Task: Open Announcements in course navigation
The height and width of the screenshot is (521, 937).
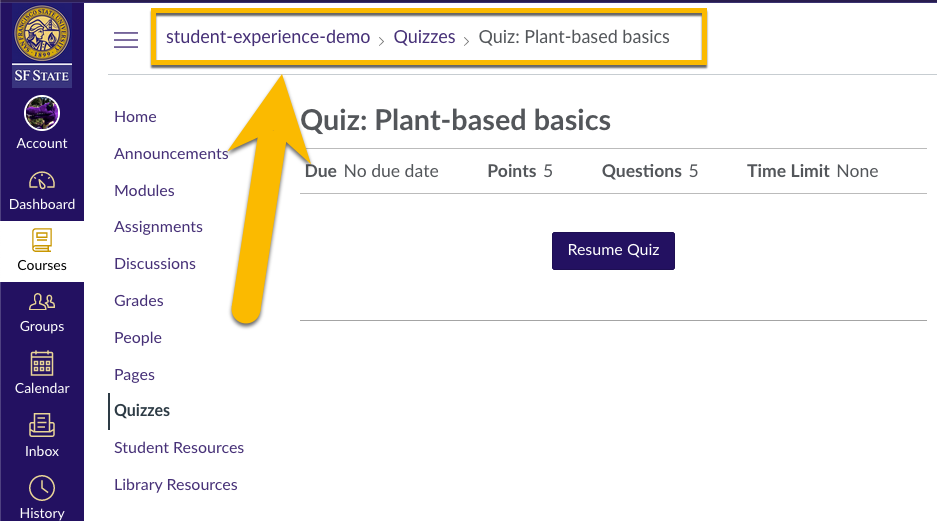Action: [171, 154]
